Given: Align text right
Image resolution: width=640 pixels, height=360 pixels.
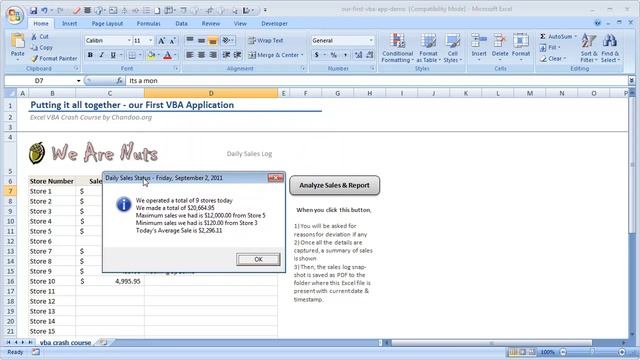Looking at the screenshot, I should tap(213, 55).
